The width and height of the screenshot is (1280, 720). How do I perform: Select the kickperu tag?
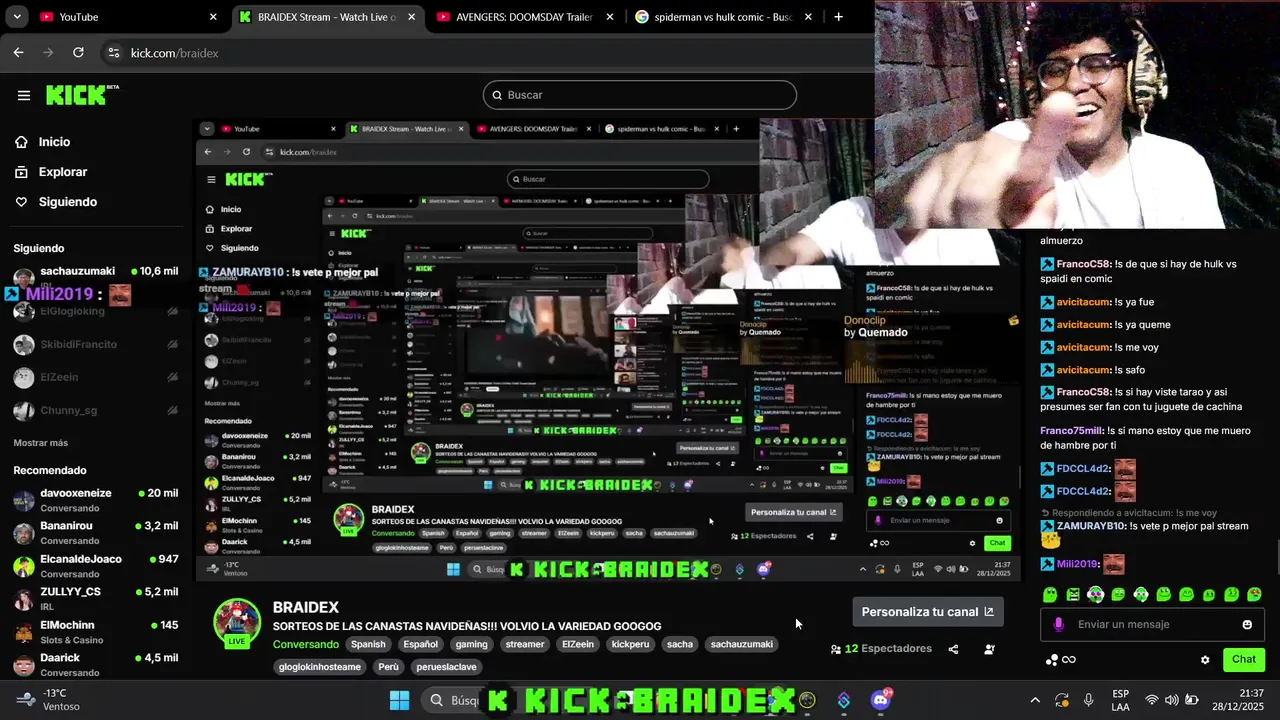[630, 645]
